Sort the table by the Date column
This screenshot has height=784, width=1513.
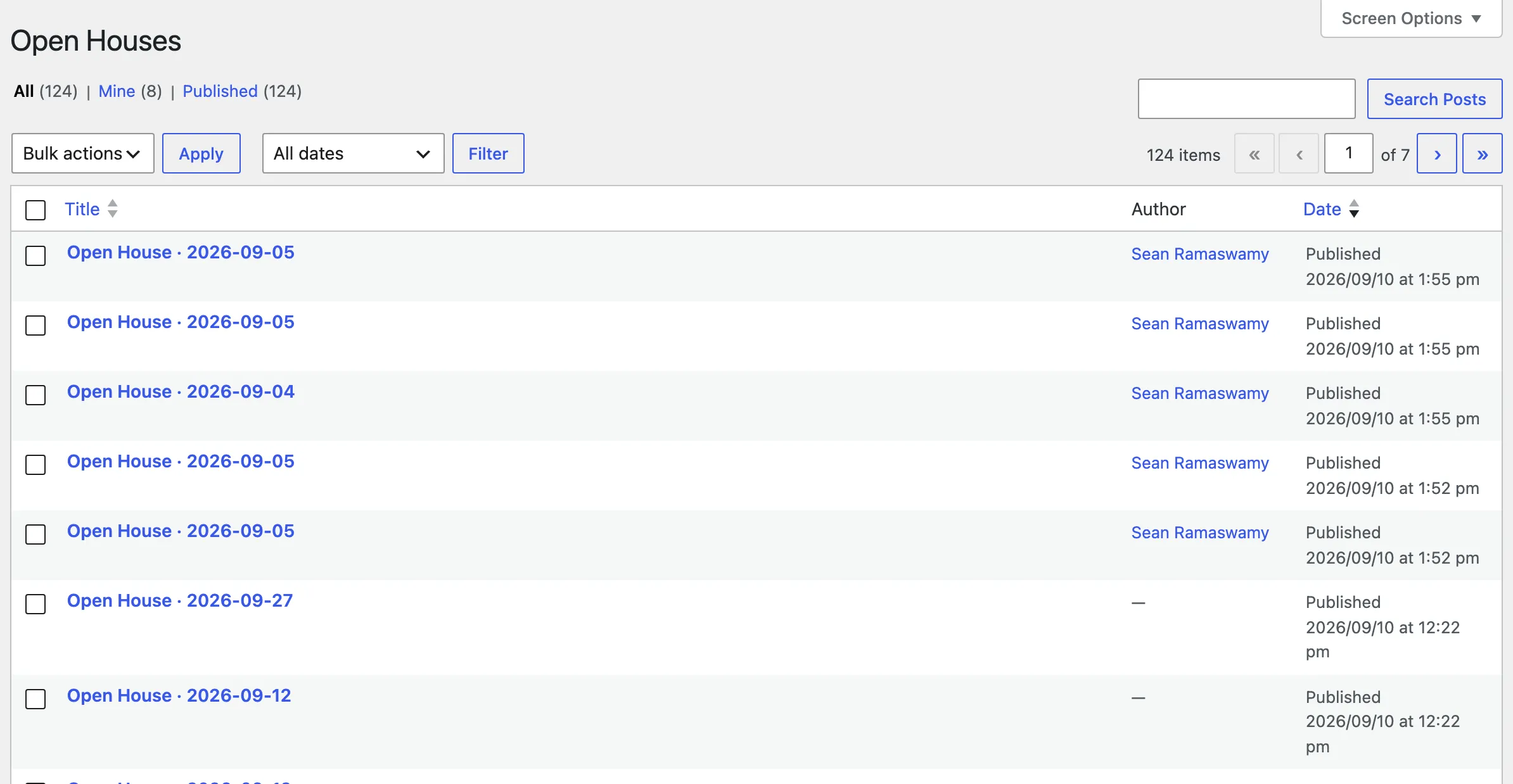click(x=1322, y=209)
